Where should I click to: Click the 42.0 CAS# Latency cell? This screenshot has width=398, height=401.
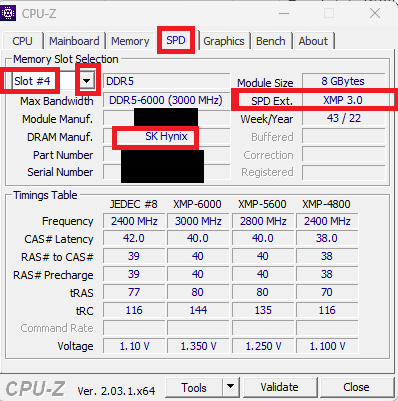coord(134,238)
